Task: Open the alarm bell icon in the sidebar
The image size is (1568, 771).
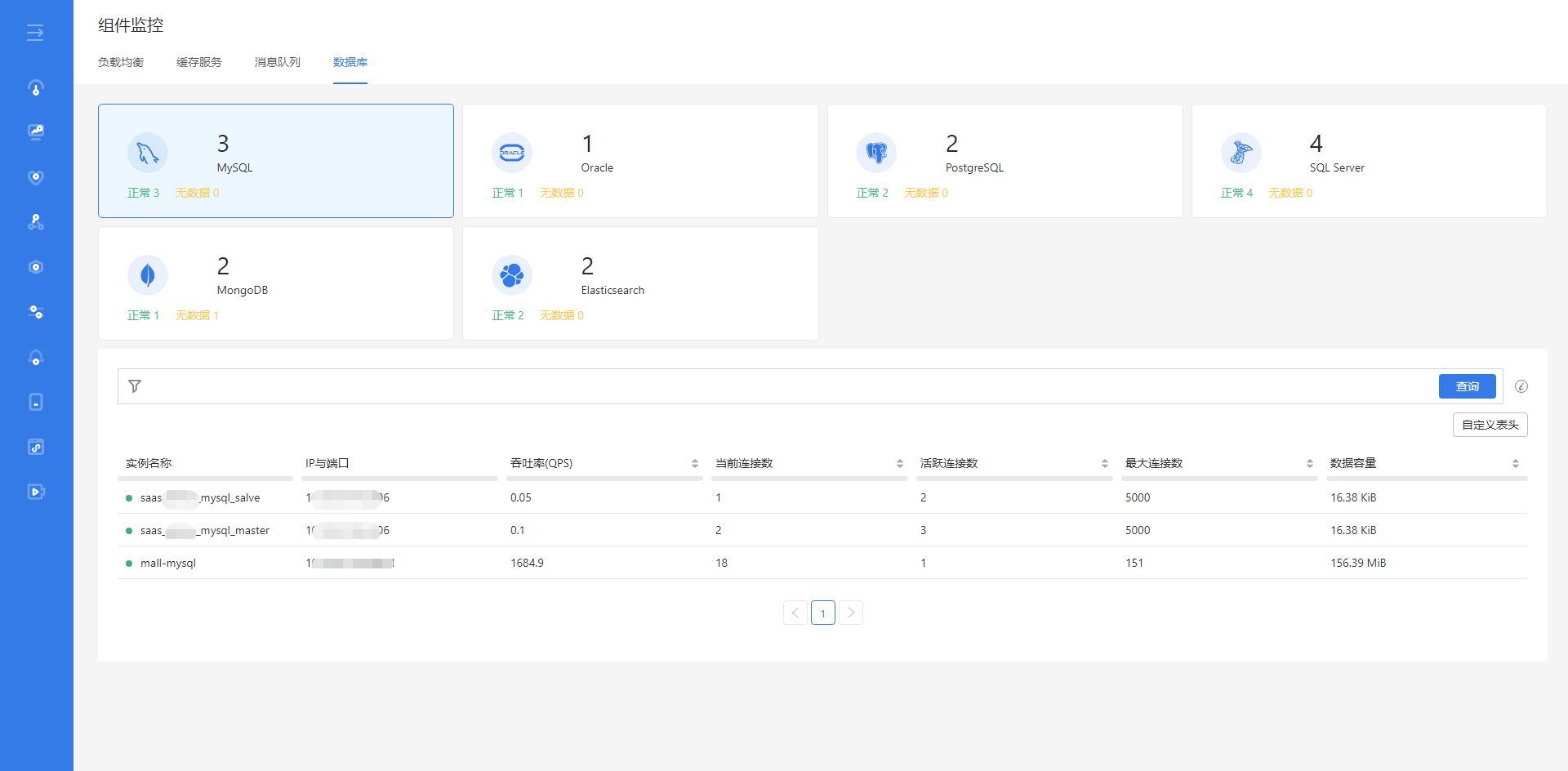Action: tap(36, 358)
